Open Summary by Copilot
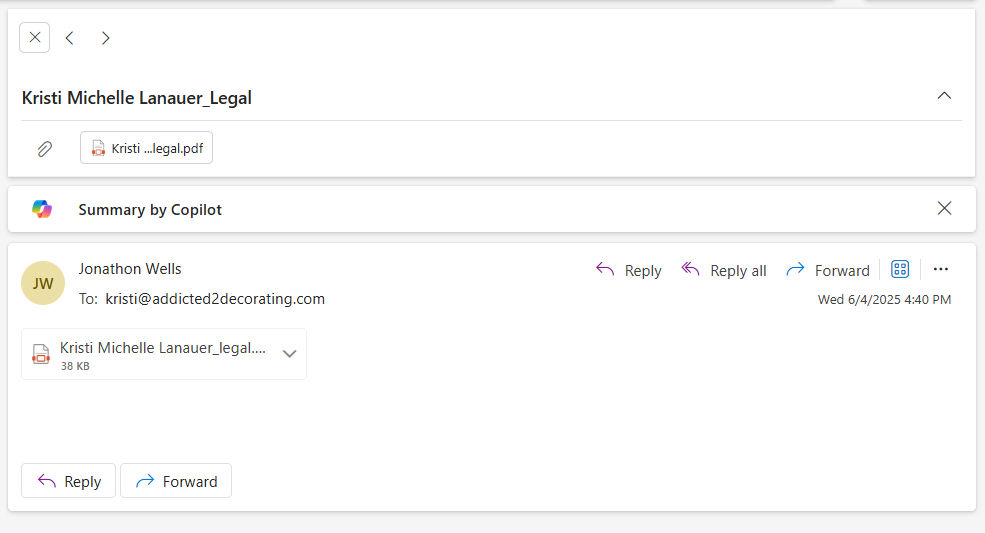The image size is (985, 533). 150,209
